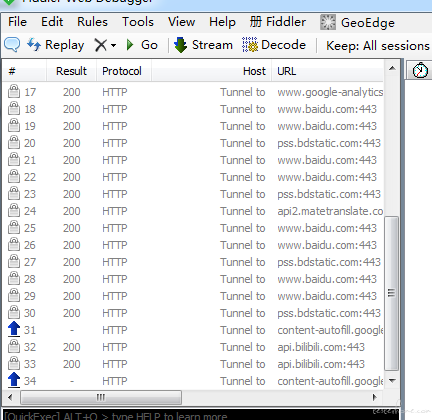Viewport: 432px width, 420px height.
Task: Click the horizontal scrollbar thumb
Action: (101, 397)
